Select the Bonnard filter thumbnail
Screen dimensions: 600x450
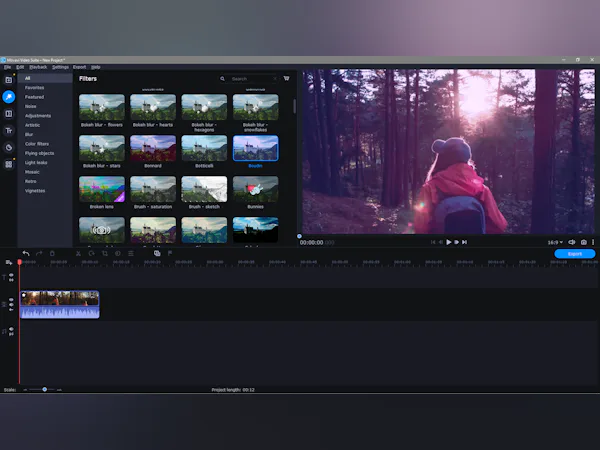(x=153, y=148)
